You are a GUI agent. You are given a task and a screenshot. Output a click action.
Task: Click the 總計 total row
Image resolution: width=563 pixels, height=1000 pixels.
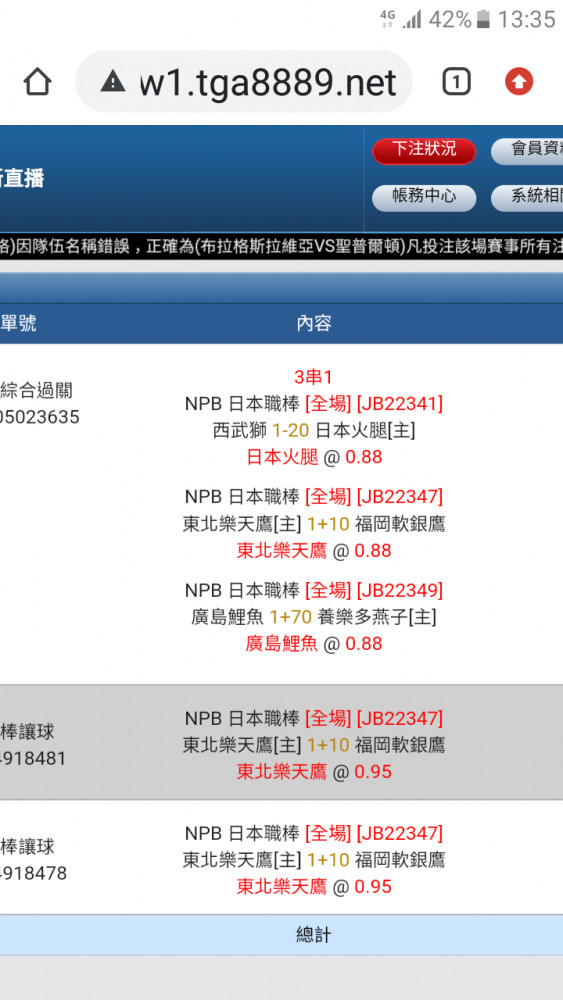pos(281,935)
